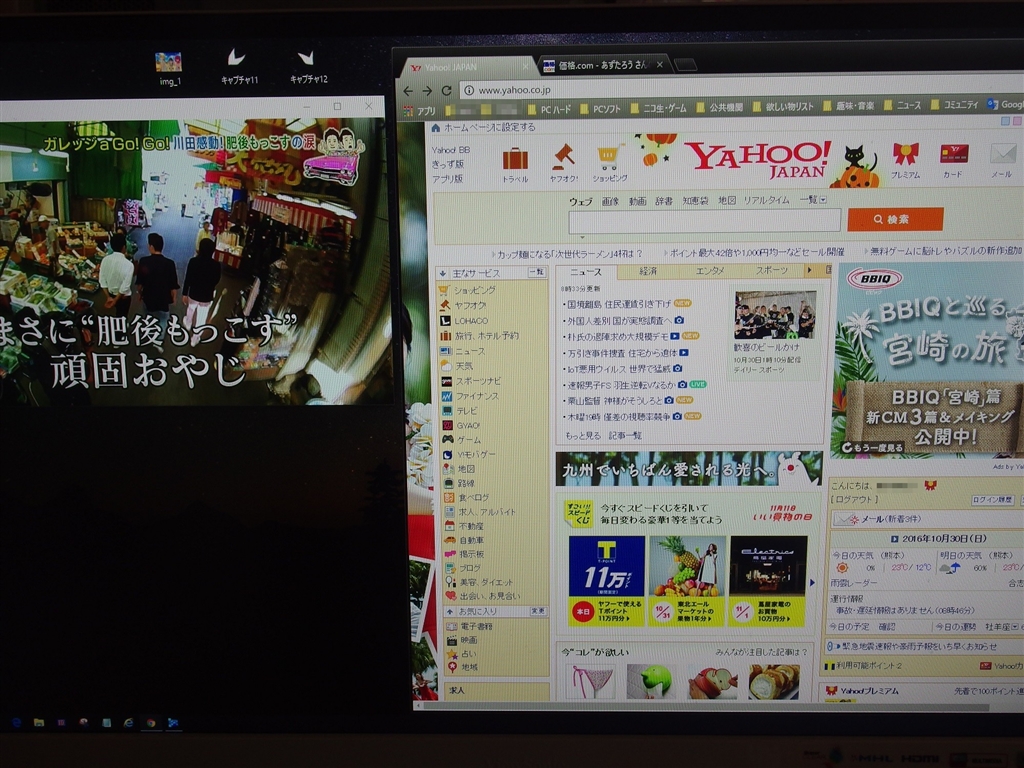Viewport: 1024px width, 768px height.
Task: Open File Explorer from the taskbar
Action: click(x=39, y=722)
